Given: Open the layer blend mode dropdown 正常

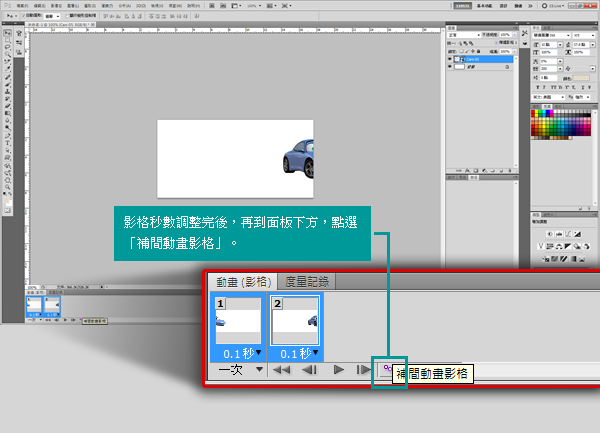Looking at the screenshot, I should pos(464,35).
